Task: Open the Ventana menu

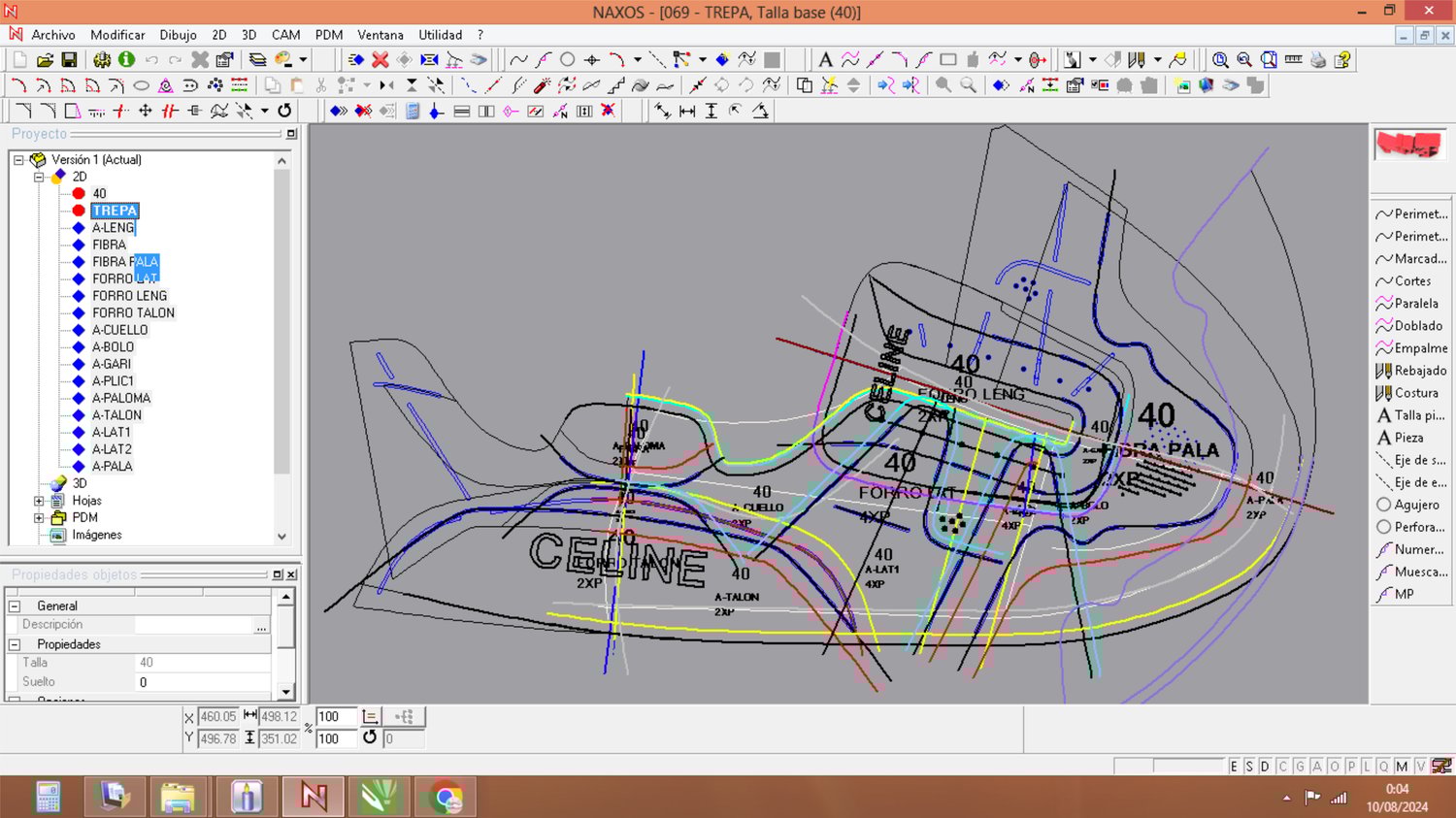Action: (x=381, y=35)
